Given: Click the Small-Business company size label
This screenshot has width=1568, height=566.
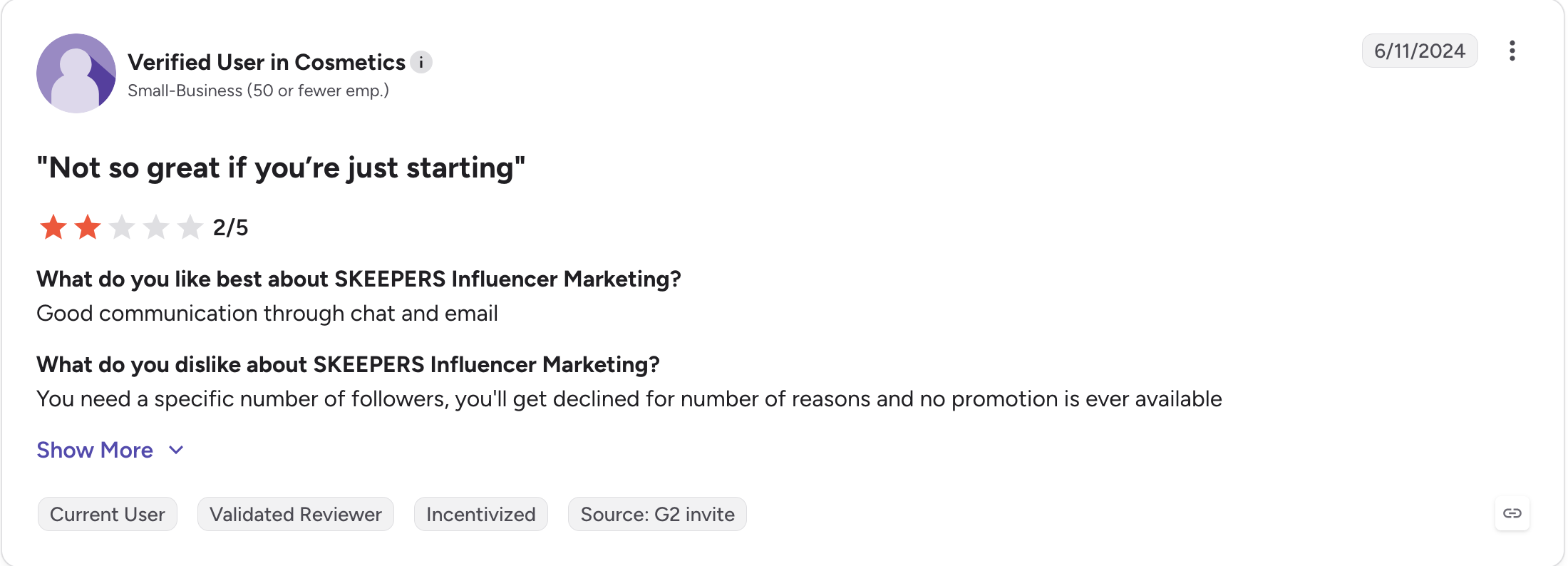Looking at the screenshot, I should [258, 91].
